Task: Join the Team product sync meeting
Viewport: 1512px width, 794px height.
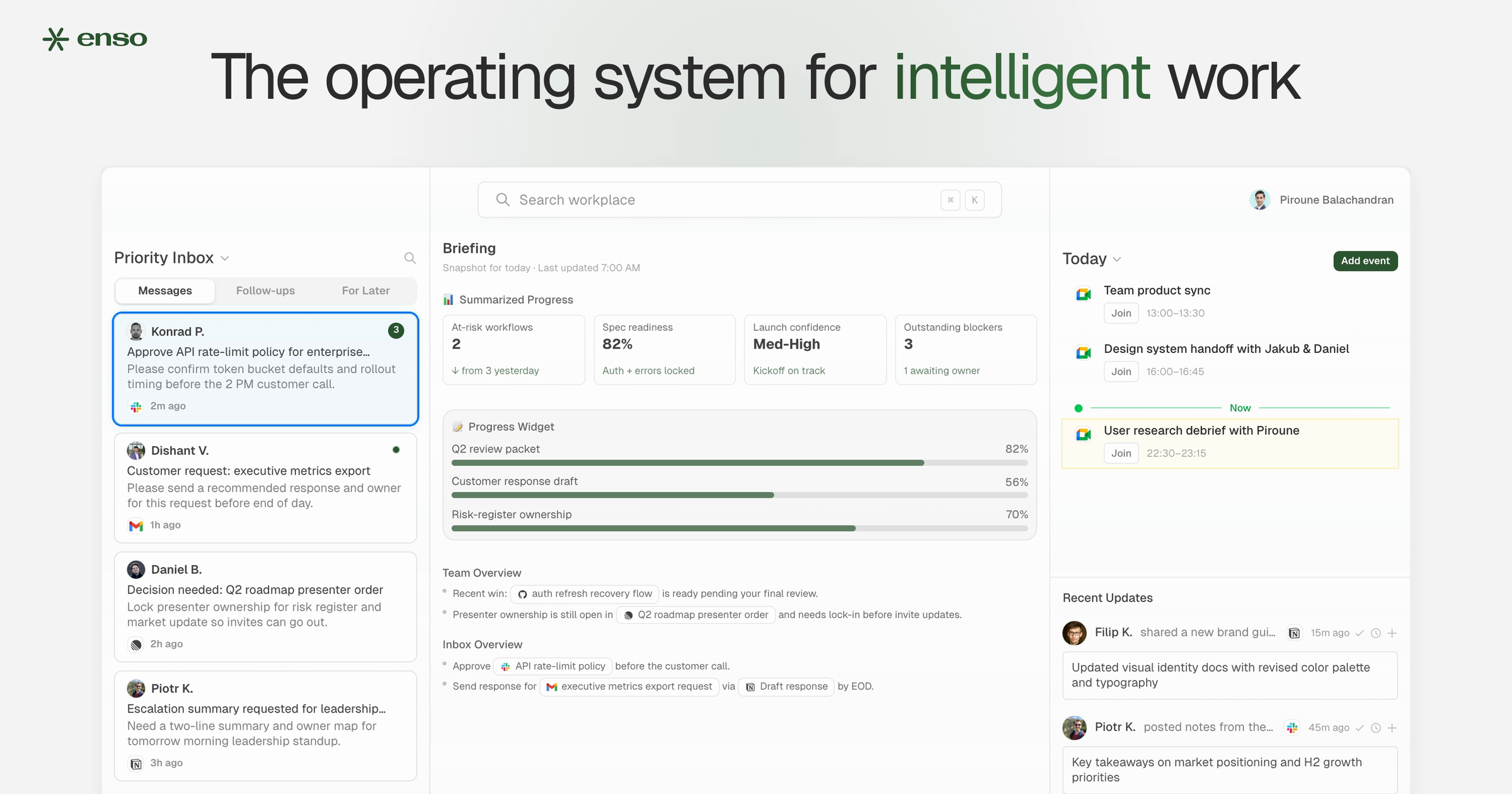Action: 1121,313
